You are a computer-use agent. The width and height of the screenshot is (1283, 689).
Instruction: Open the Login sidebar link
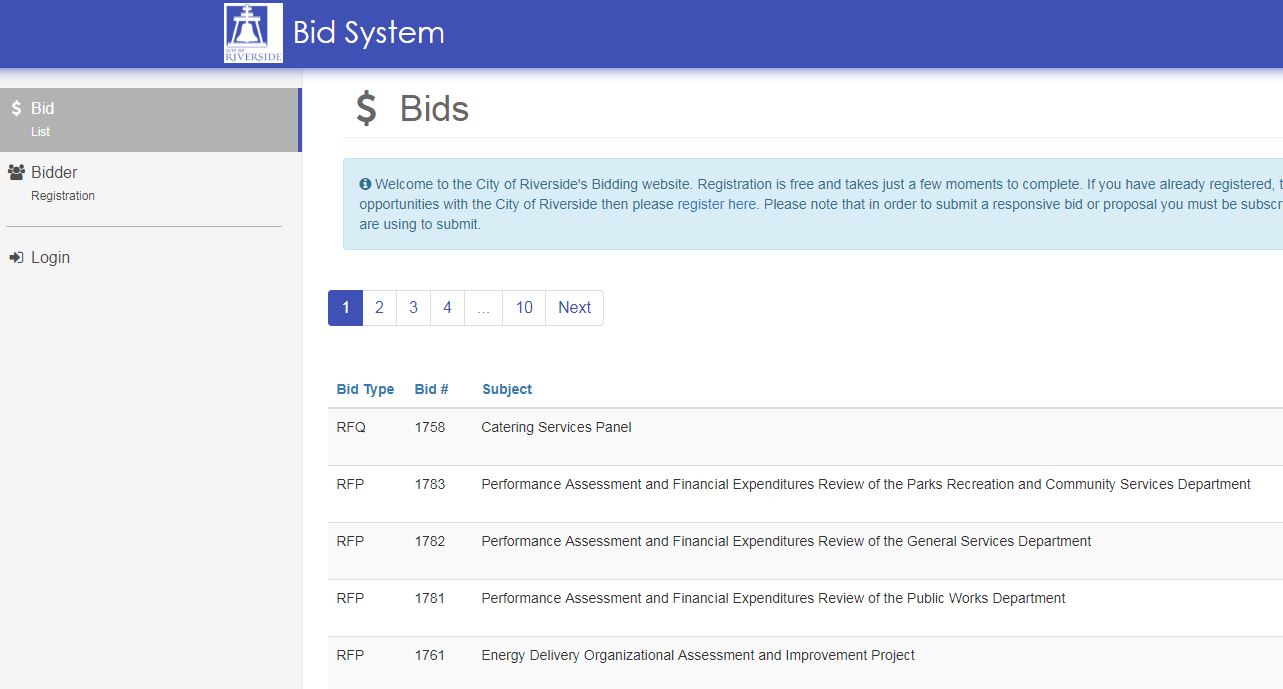pyautogui.click(x=50, y=257)
